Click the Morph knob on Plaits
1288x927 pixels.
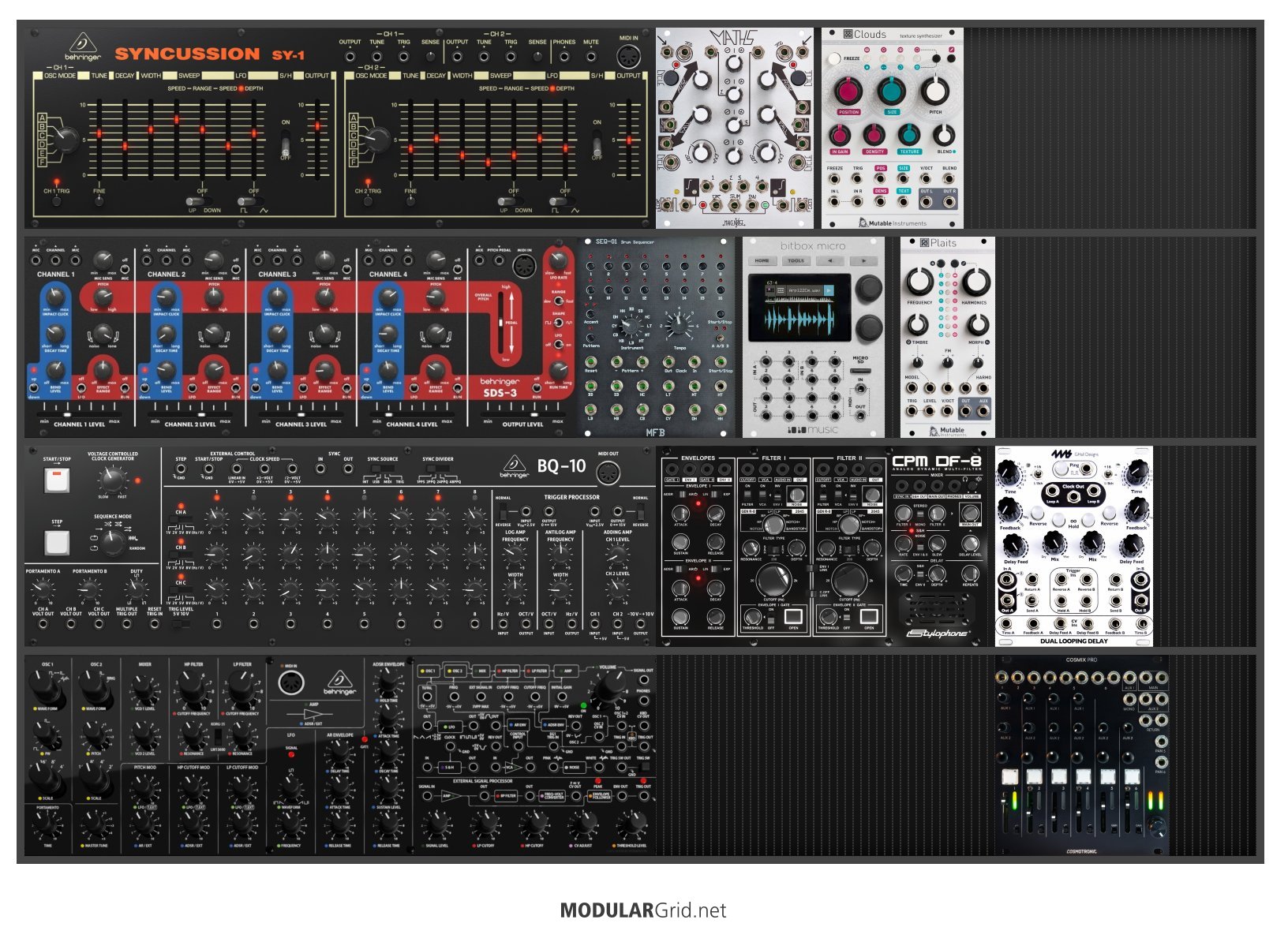[978, 324]
